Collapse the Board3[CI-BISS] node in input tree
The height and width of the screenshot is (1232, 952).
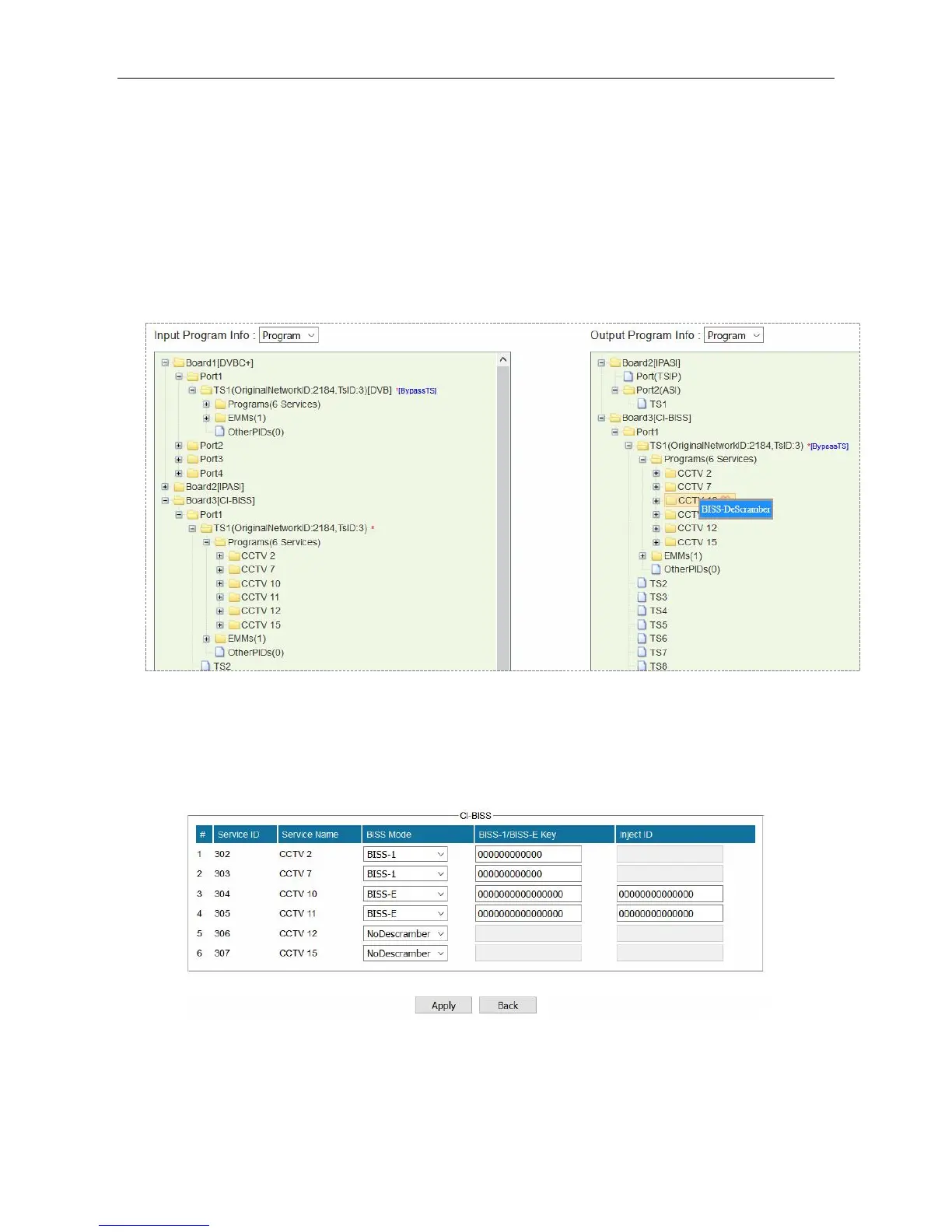point(165,501)
